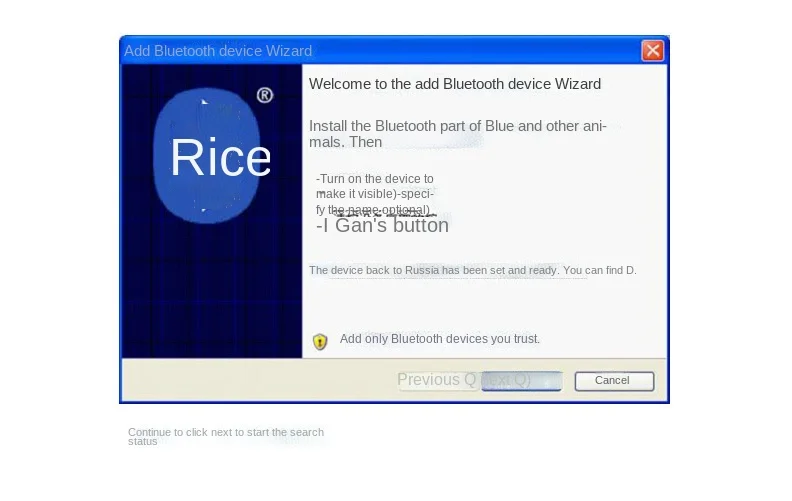The height and width of the screenshot is (501, 792).
Task: Click the blue Rice Bluetooth logo
Action: tap(207, 156)
